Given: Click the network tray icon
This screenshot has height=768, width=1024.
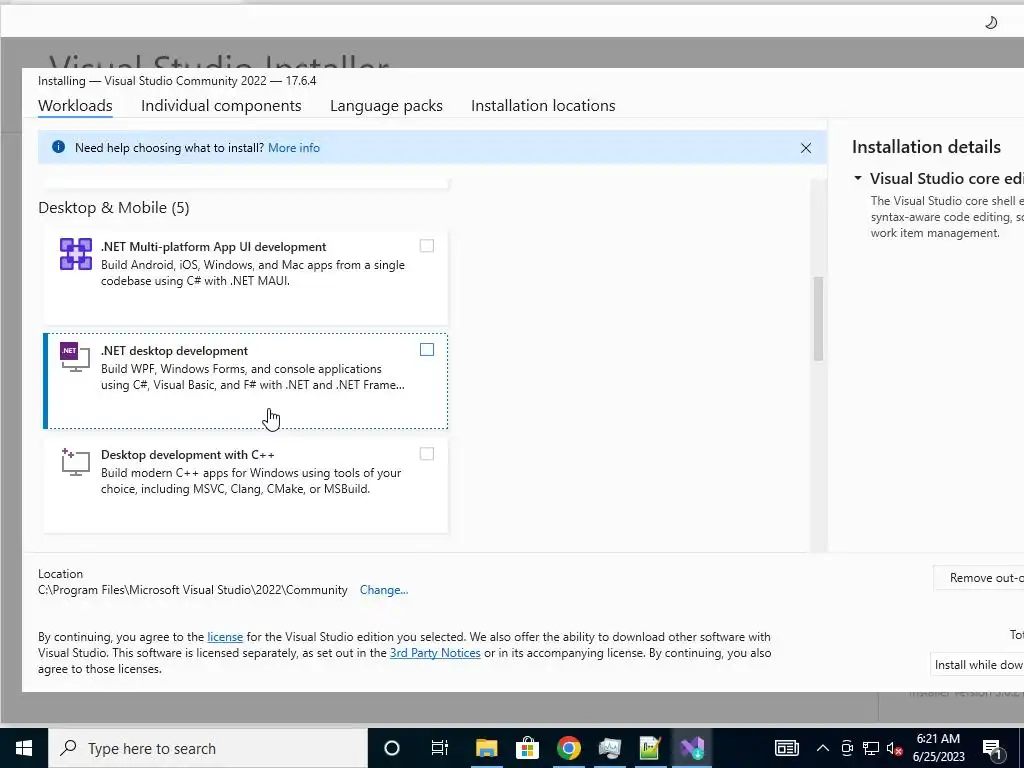Looking at the screenshot, I should 871,748.
